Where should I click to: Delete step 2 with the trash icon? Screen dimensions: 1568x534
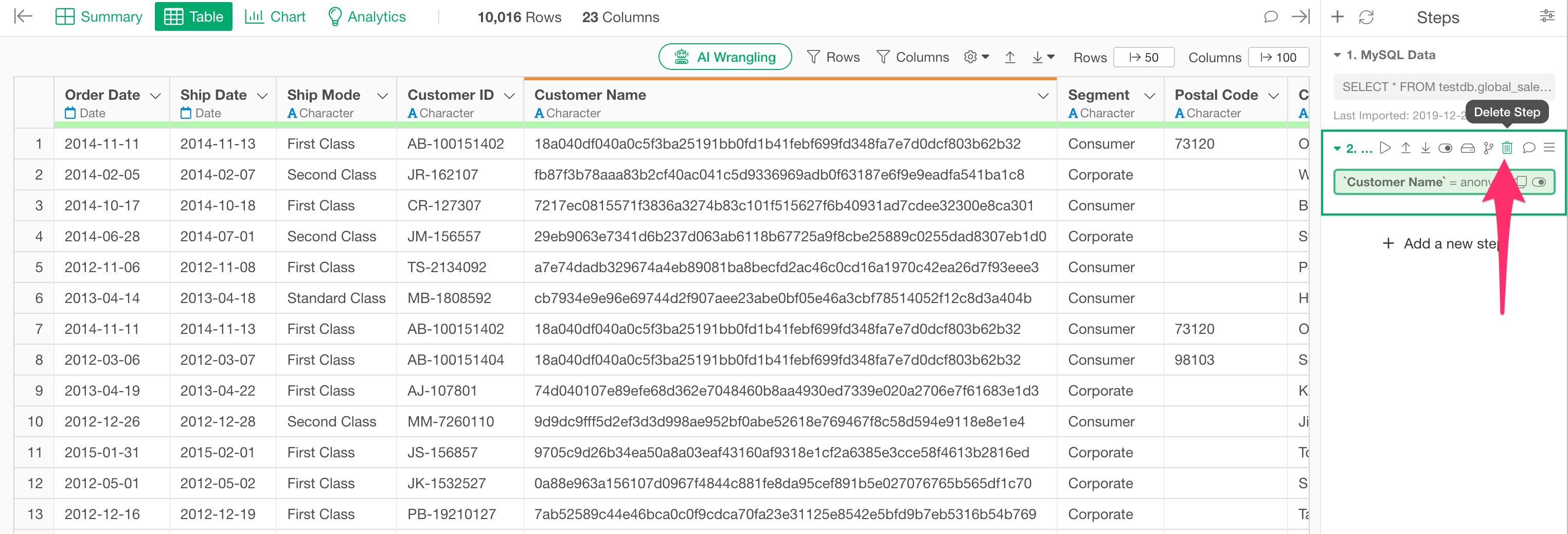[1506, 148]
